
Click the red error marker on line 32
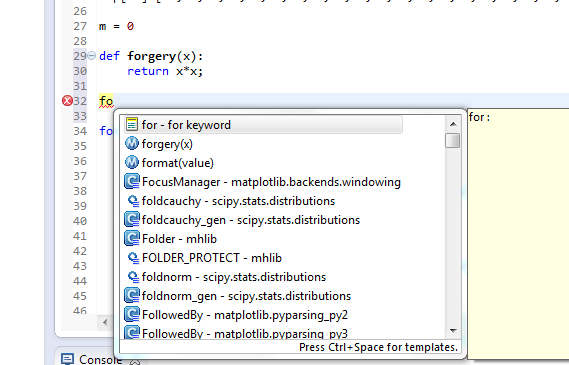tap(67, 101)
